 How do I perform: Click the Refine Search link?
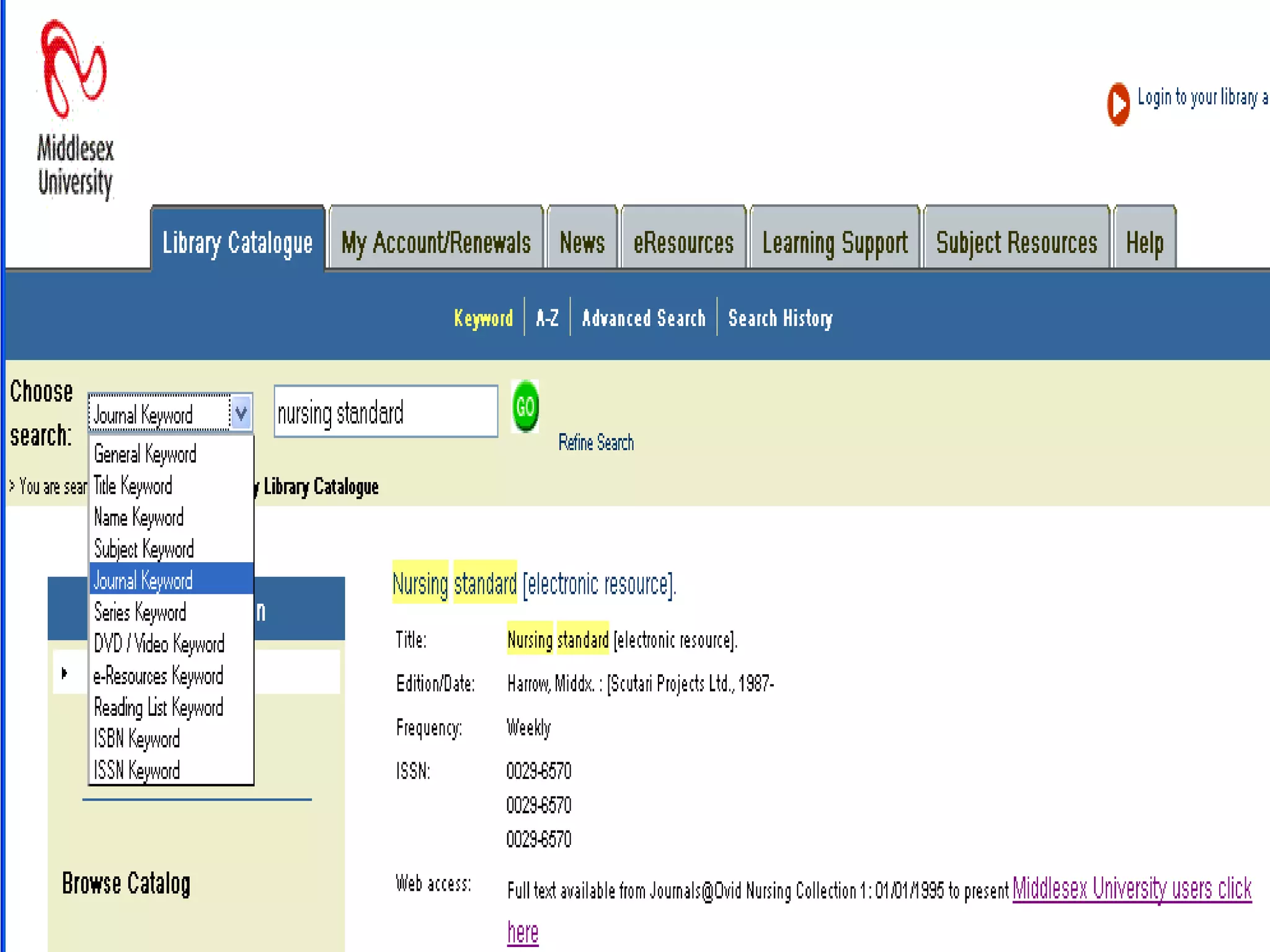click(596, 443)
